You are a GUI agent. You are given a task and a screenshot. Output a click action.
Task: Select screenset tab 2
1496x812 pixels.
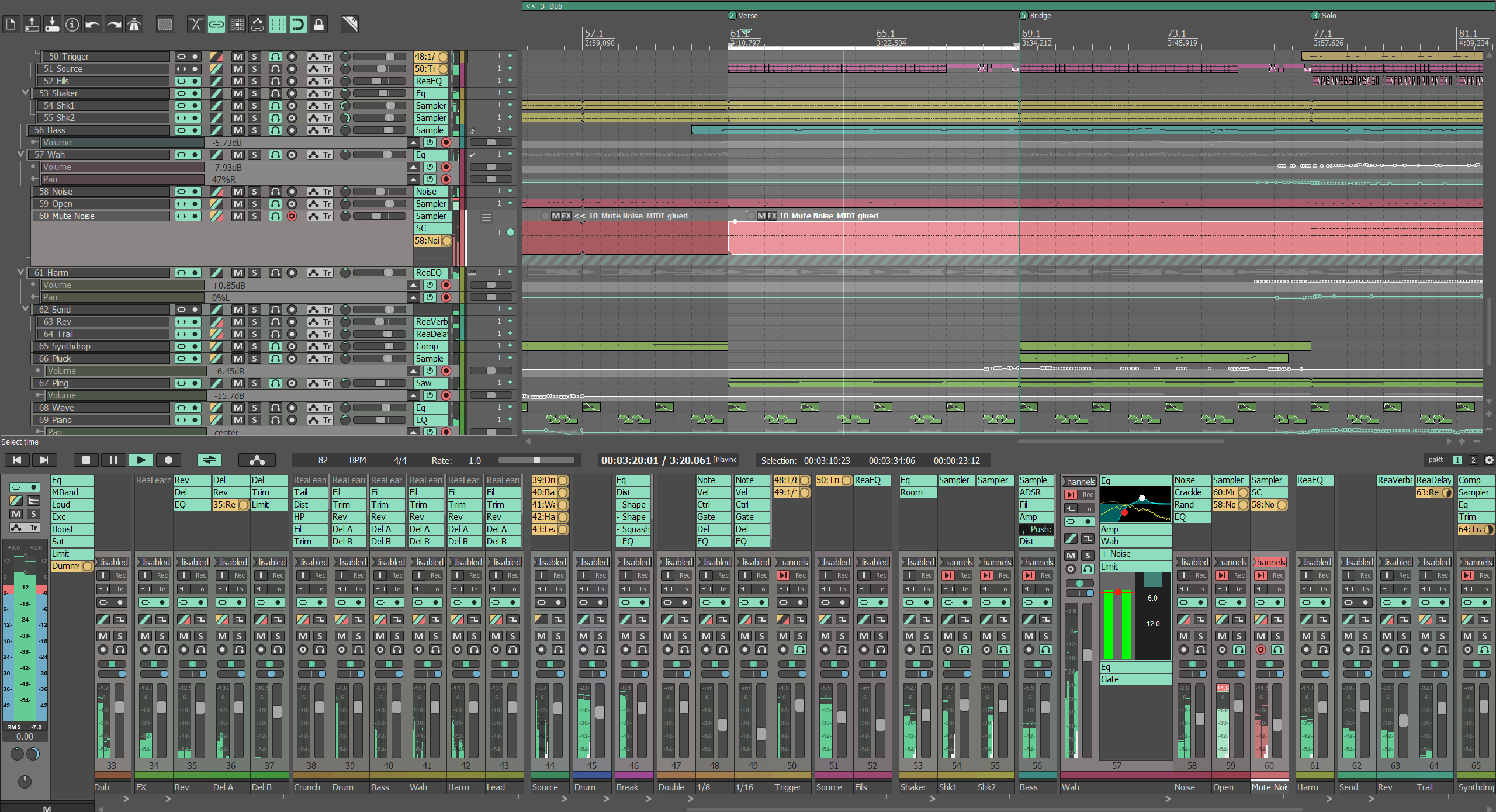click(1473, 460)
